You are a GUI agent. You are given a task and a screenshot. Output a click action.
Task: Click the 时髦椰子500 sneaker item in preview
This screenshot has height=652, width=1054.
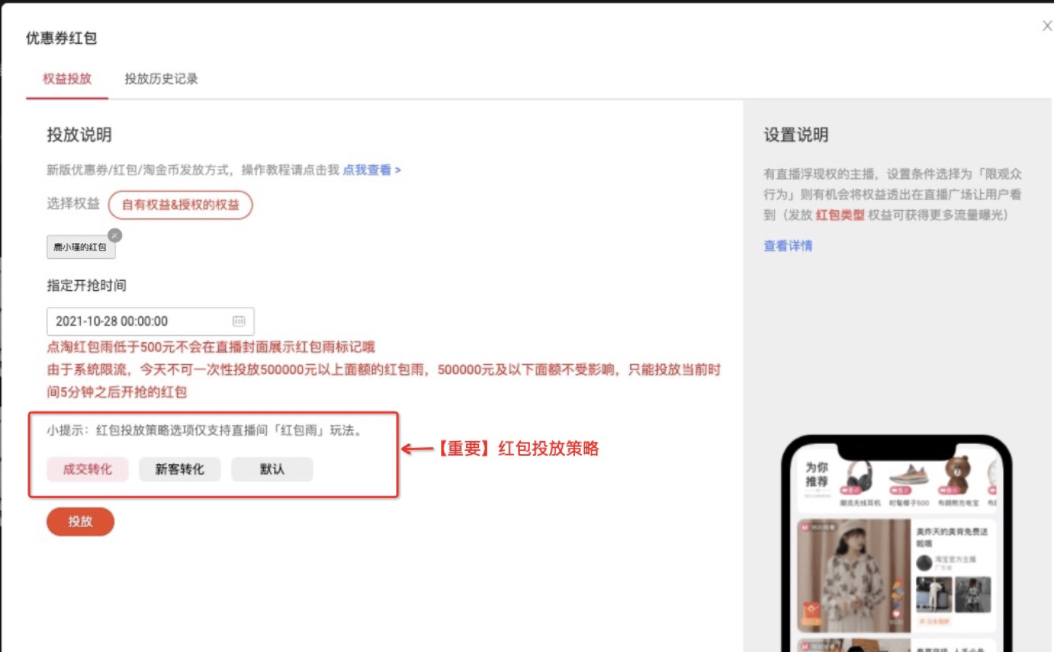tap(909, 478)
